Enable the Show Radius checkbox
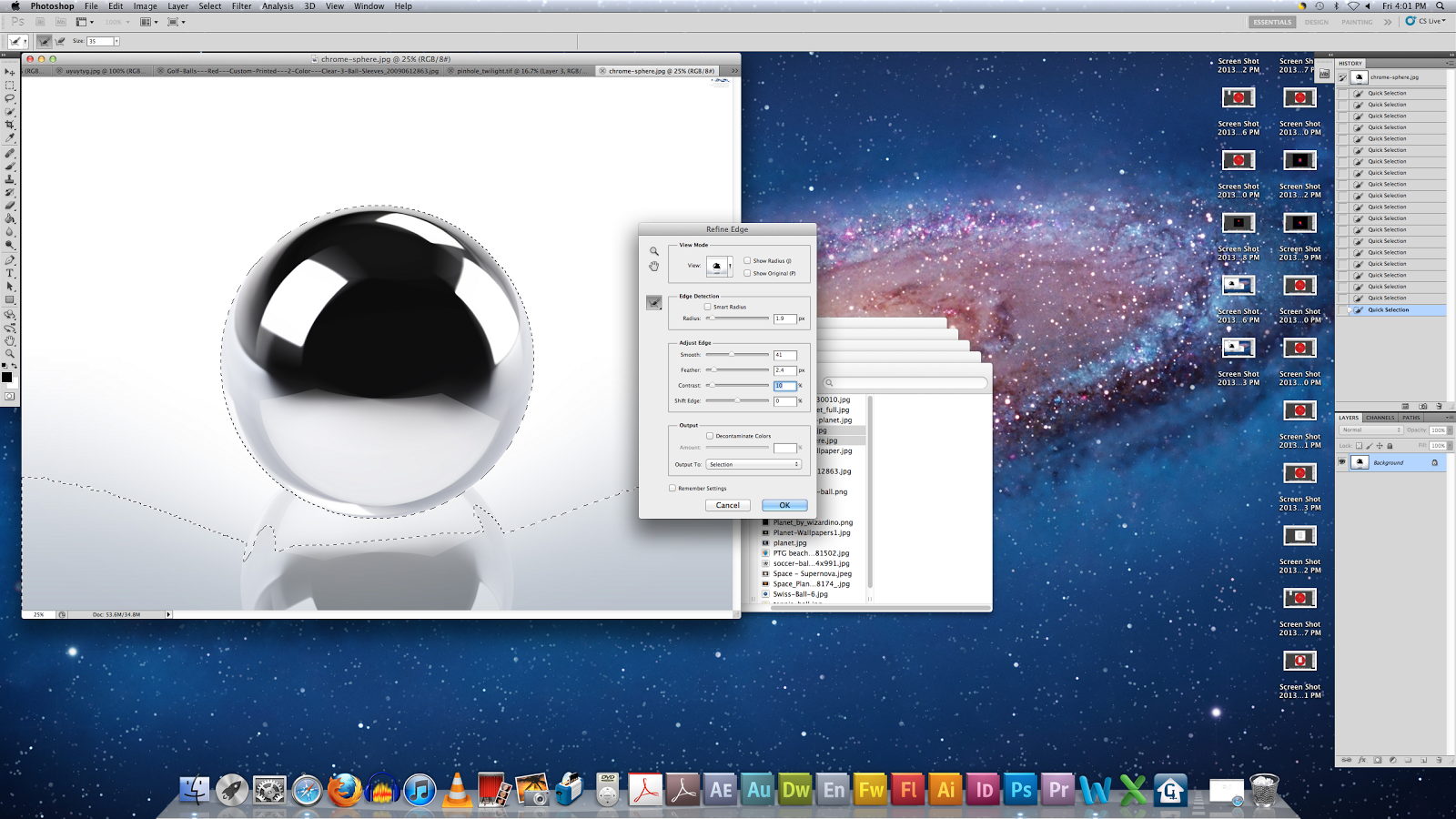The height and width of the screenshot is (819, 1456). click(747, 260)
